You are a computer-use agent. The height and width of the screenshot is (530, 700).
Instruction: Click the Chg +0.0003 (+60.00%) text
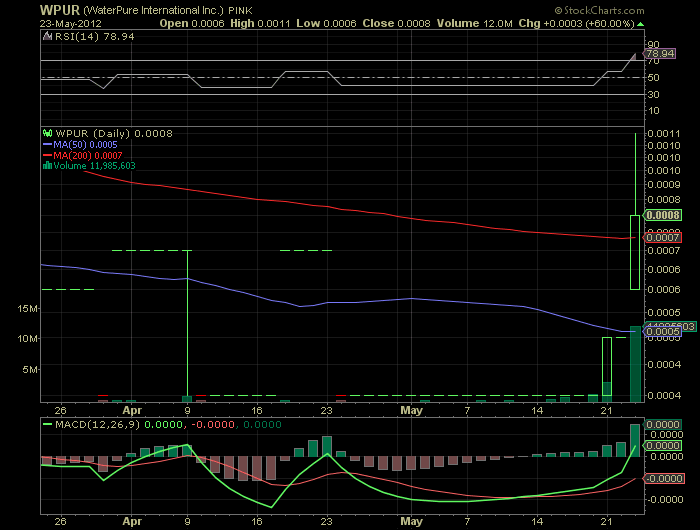click(x=576, y=24)
